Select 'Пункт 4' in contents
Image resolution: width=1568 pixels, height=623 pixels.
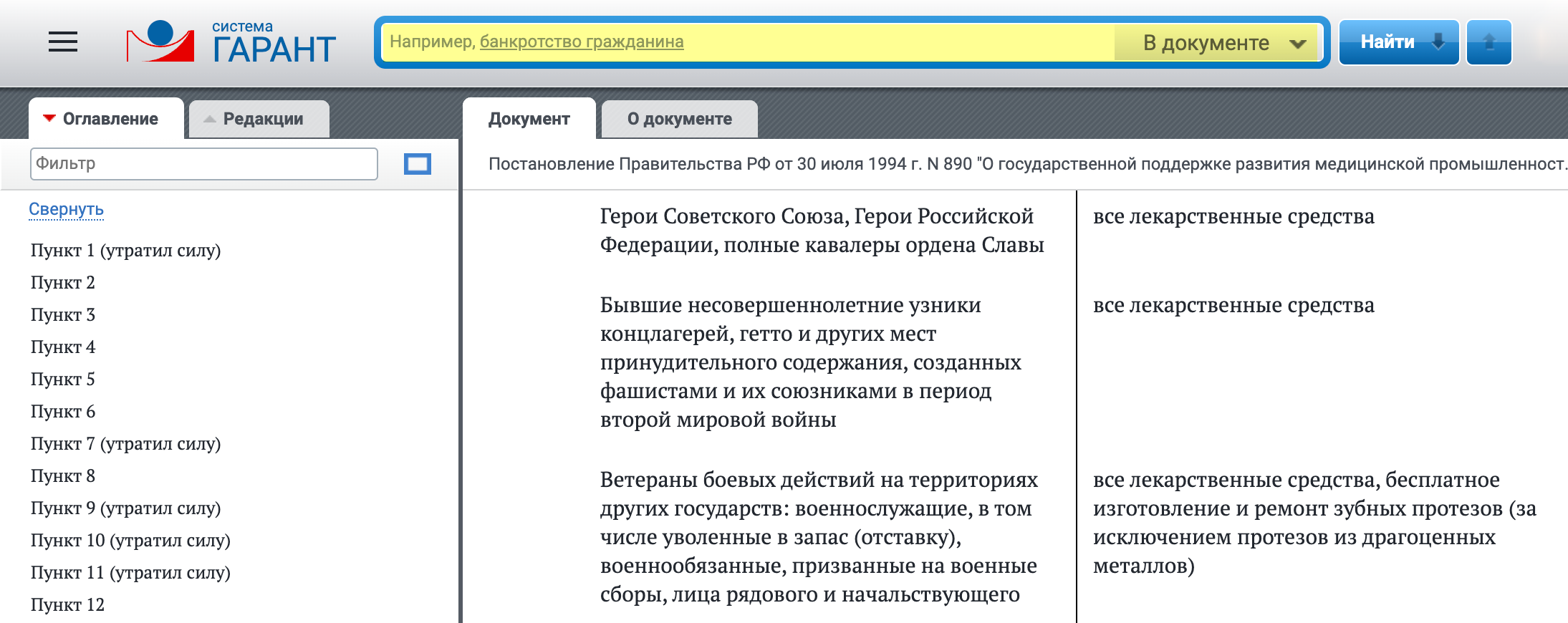[x=62, y=347]
